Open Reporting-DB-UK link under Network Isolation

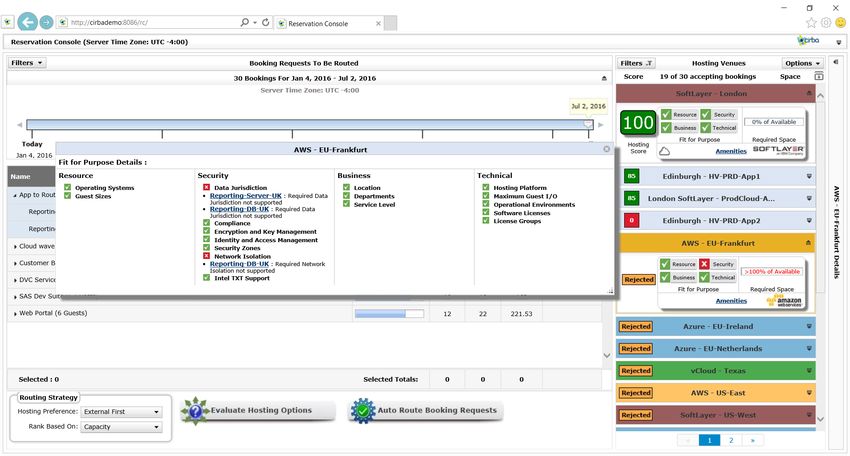pyautogui.click(x=239, y=264)
